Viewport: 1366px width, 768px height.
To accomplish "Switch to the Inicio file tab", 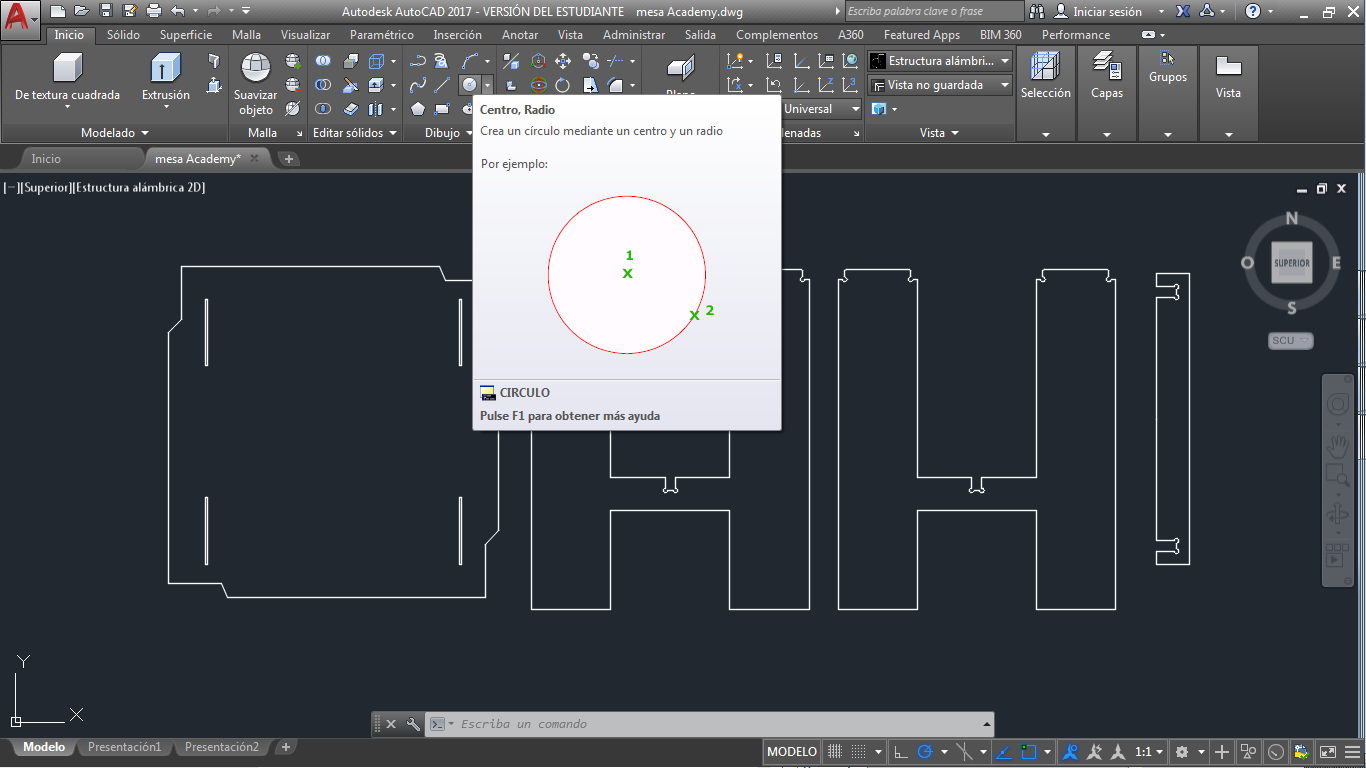I will click(46, 159).
